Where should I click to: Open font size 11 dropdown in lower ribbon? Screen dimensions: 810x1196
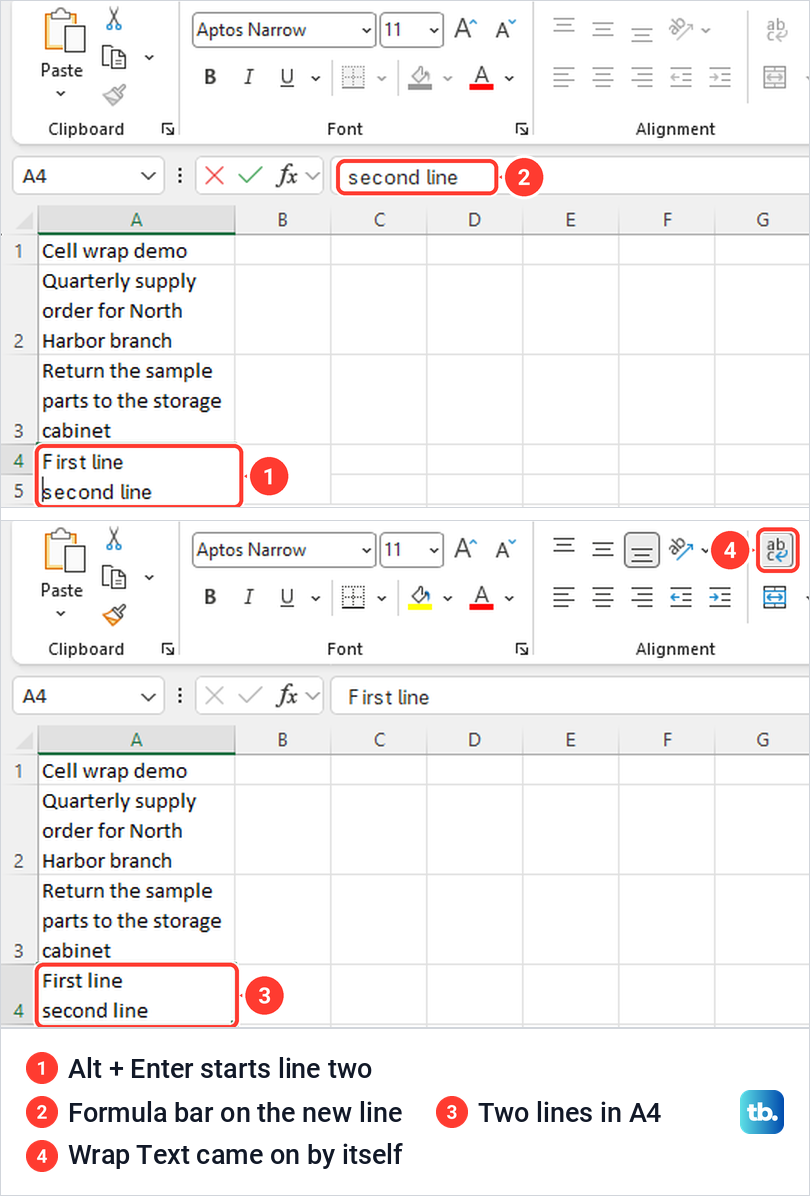pos(435,550)
